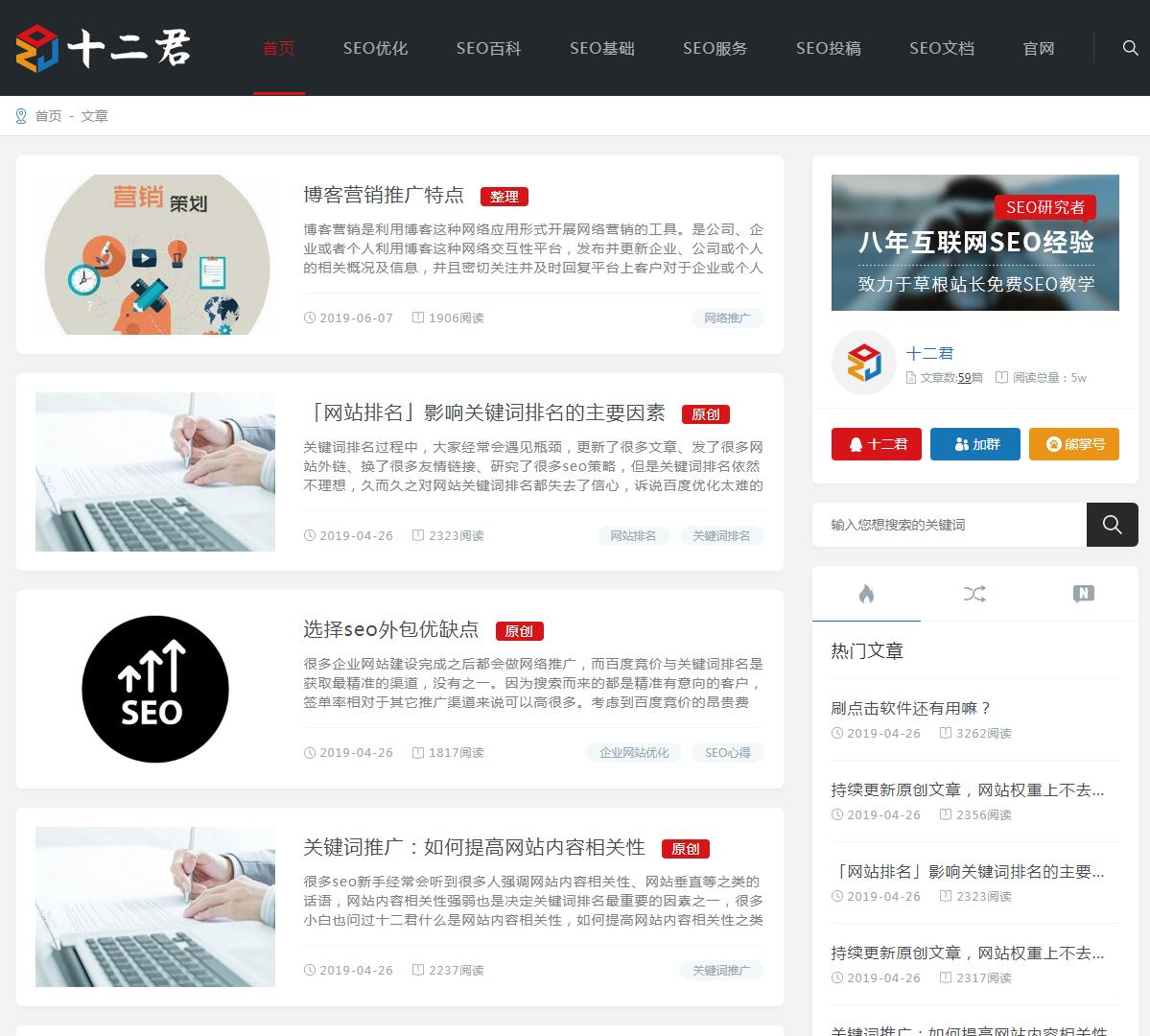
Task: Click the blue 加群 button
Action: coord(974,444)
